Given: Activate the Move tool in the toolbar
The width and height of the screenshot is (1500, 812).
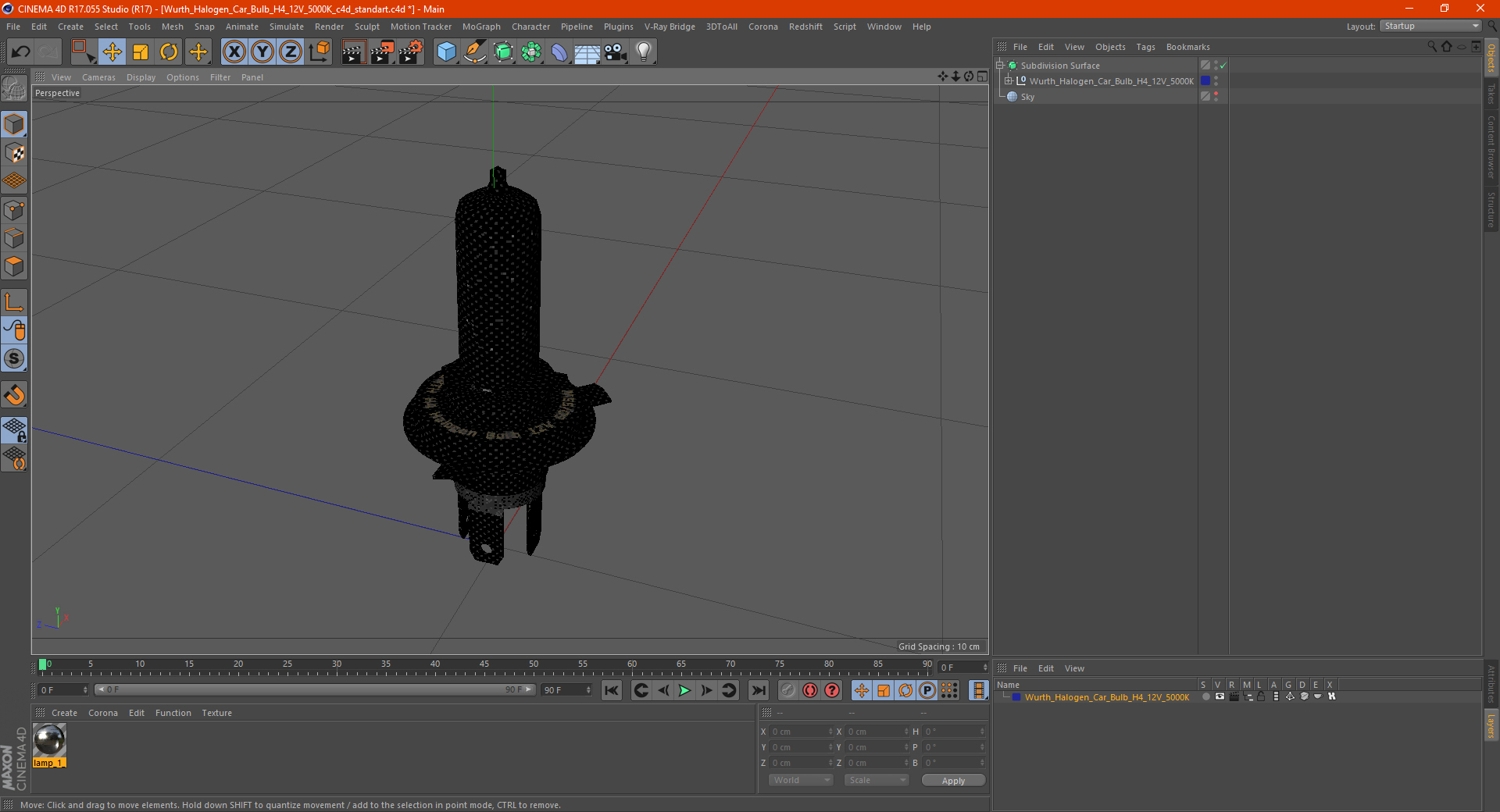Looking at the screenshot, I should tap(112, 52).
